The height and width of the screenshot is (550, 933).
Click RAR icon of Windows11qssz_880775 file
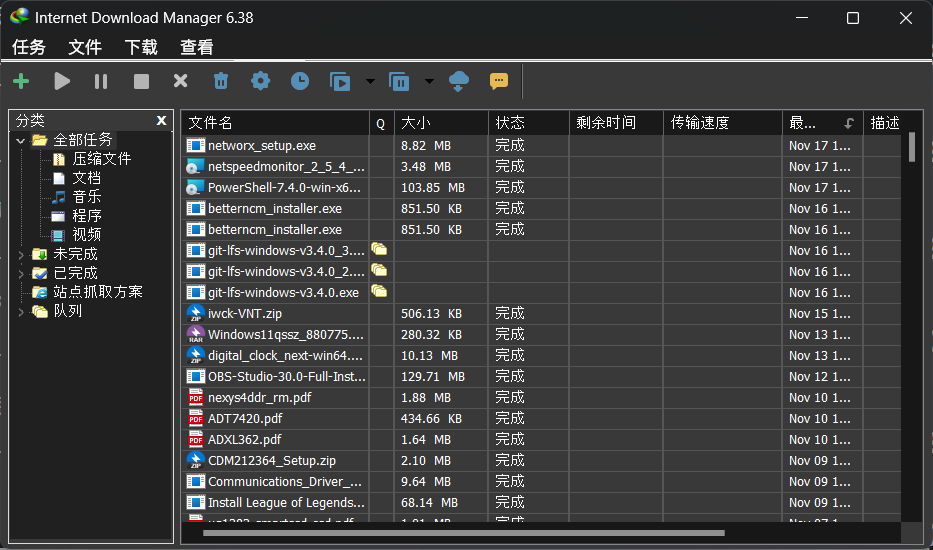(196, 335)
